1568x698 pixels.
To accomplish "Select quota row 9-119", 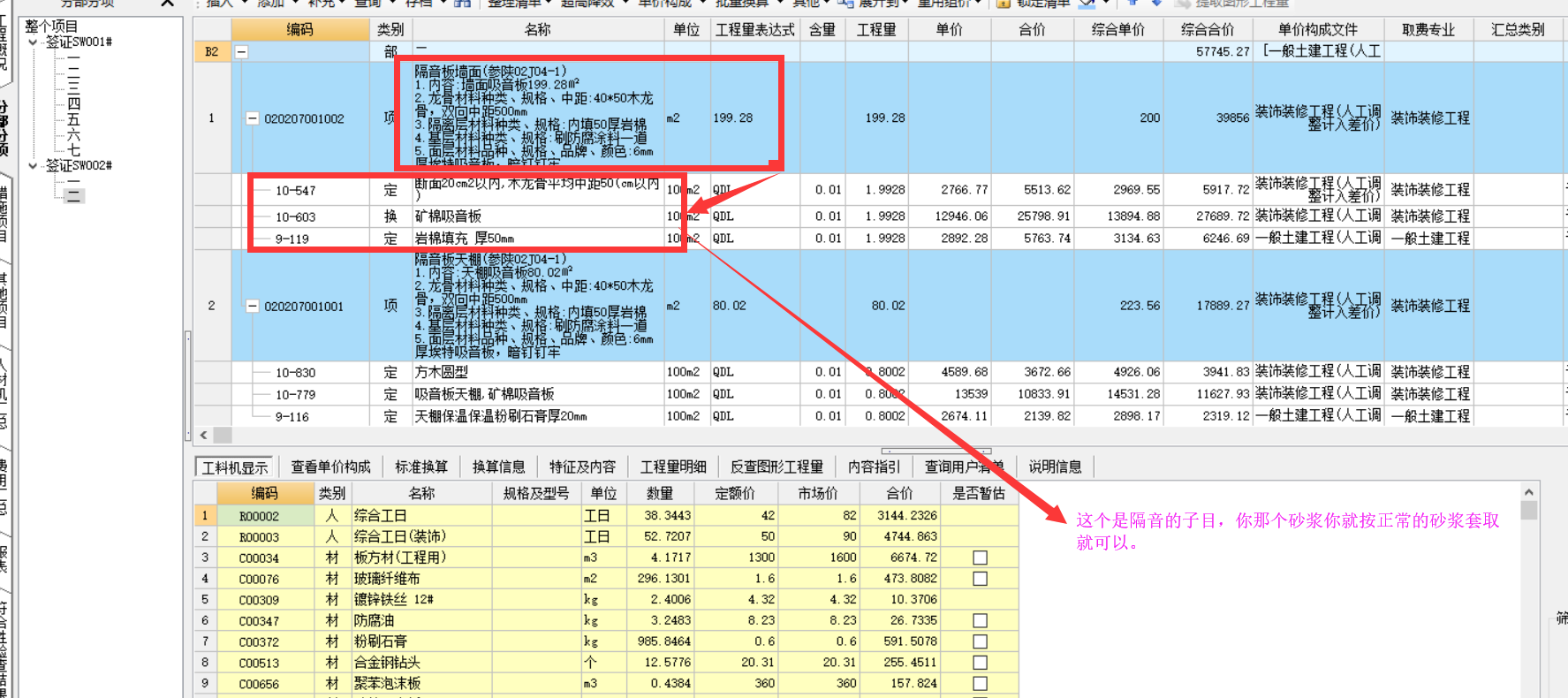I will pos(292,239).
